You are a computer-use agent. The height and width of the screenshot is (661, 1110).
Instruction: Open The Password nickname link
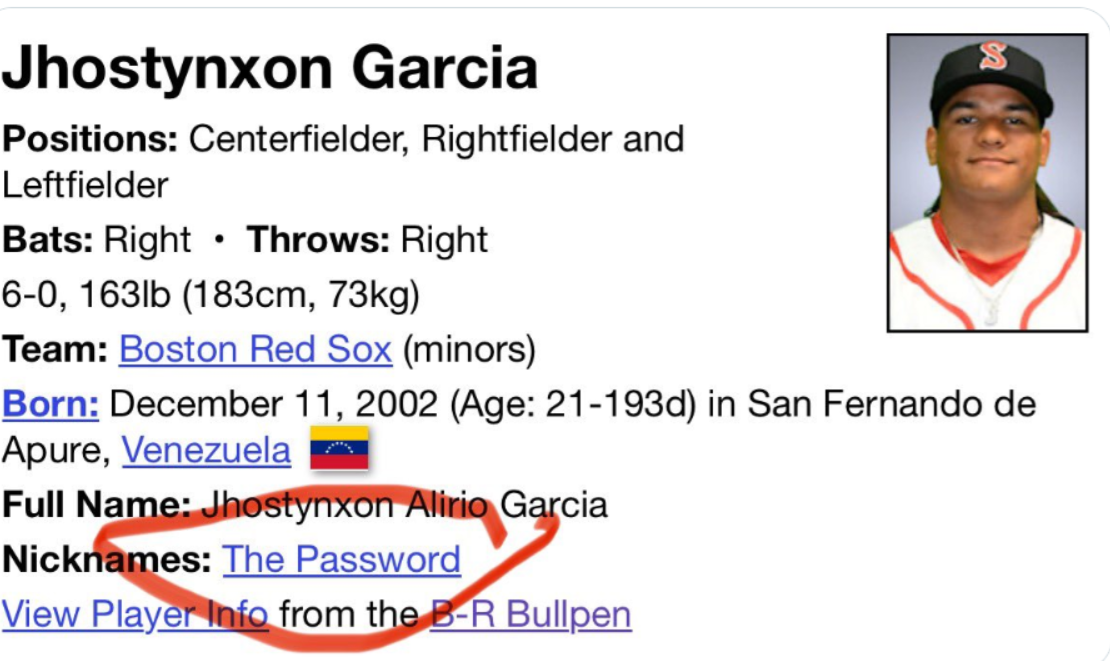click(x=341, y=559)
